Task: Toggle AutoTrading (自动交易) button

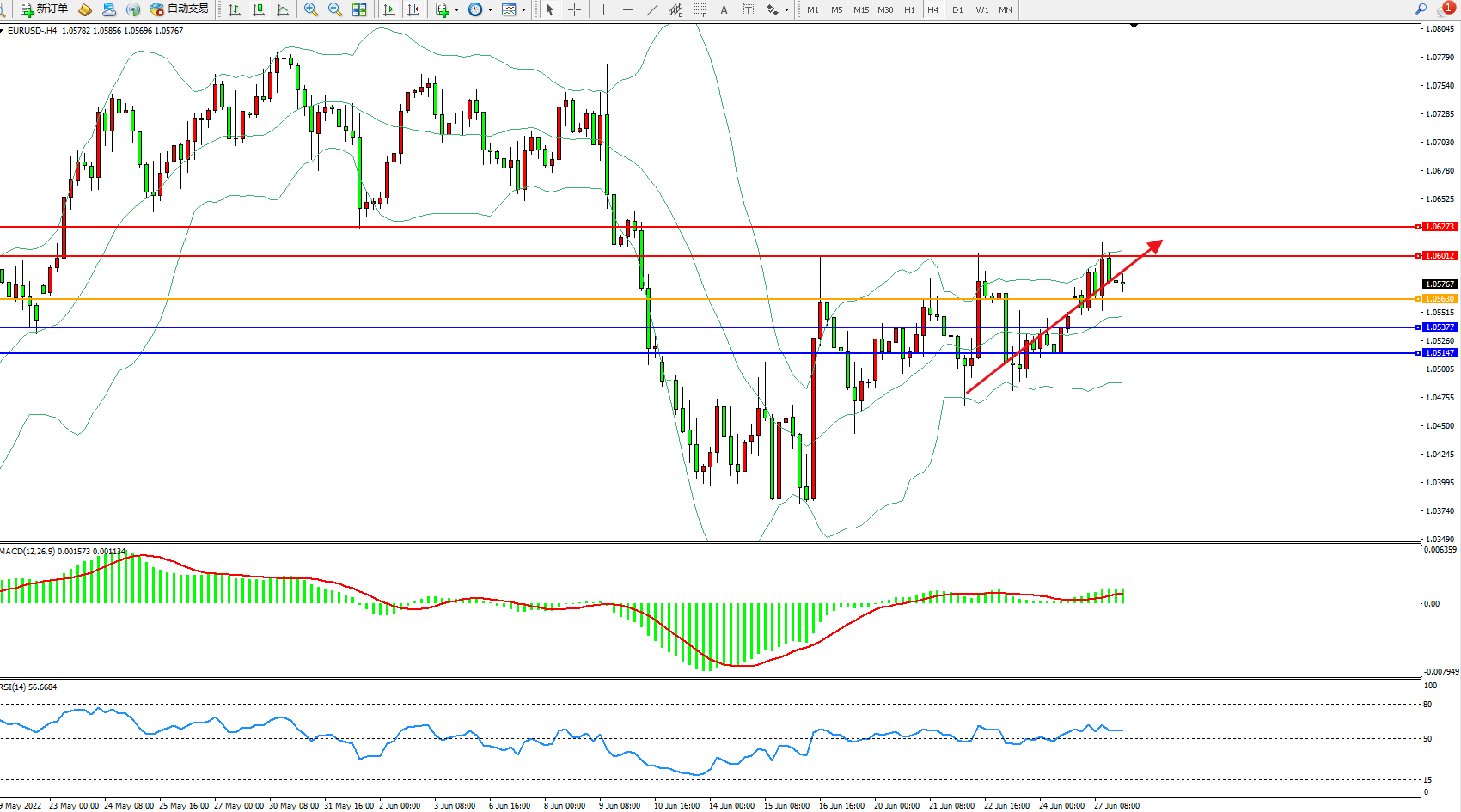Action: pyautogui.click(x=180, y=9)
